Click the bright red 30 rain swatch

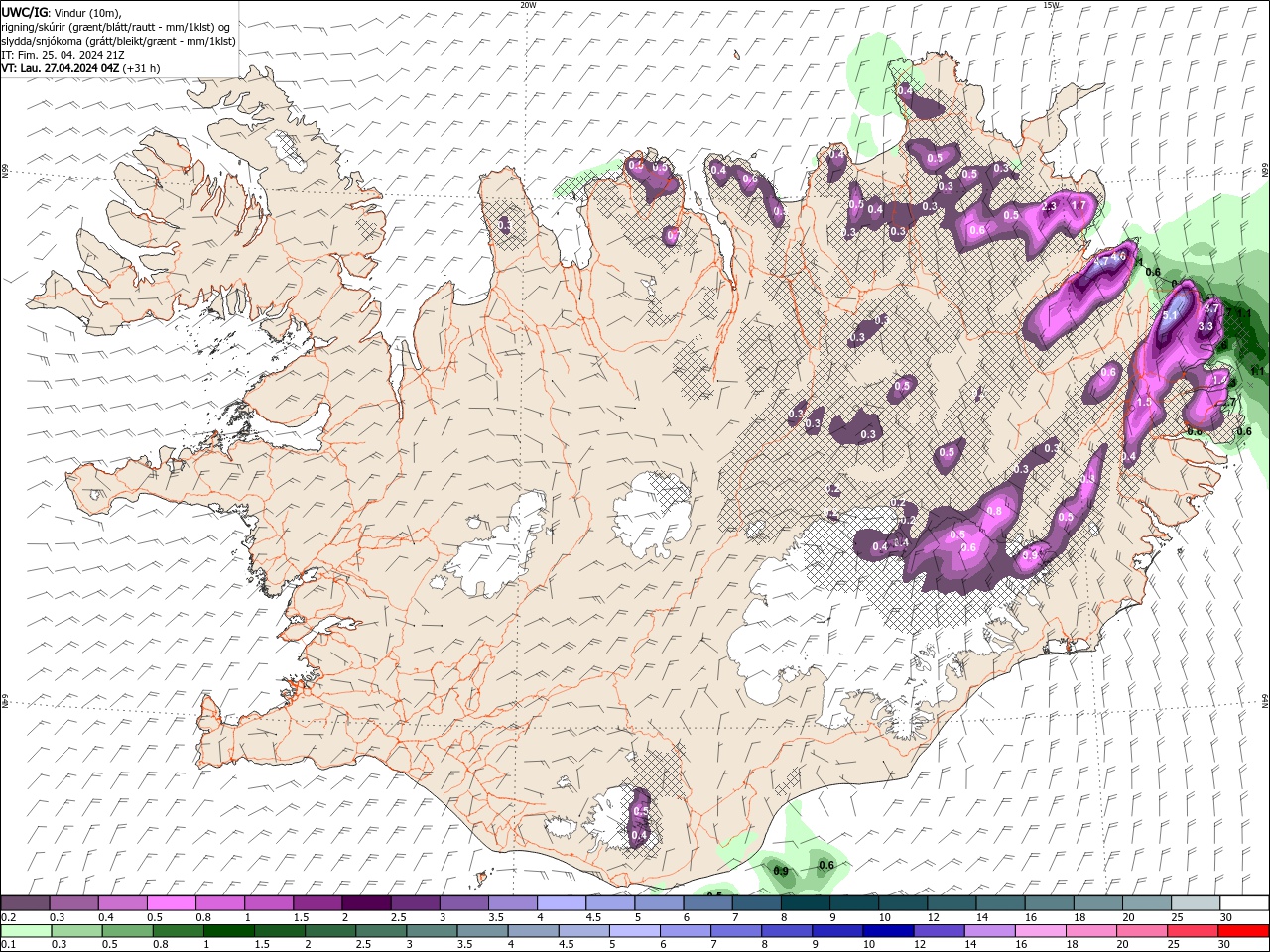point(1242,931)
